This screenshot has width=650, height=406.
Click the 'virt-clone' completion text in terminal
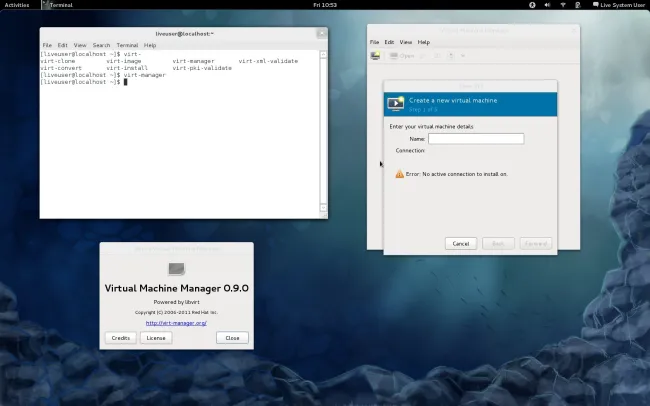click(x=58, y=61)
